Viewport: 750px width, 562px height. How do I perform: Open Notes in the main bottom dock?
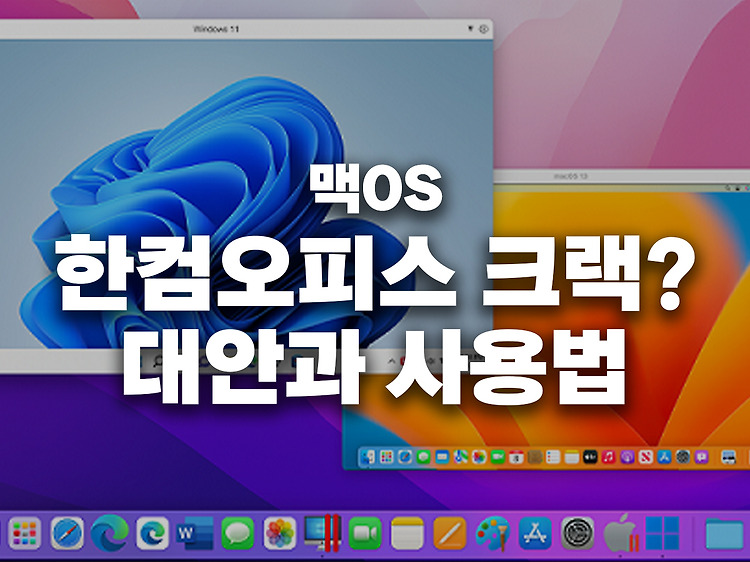pos(407,533)
